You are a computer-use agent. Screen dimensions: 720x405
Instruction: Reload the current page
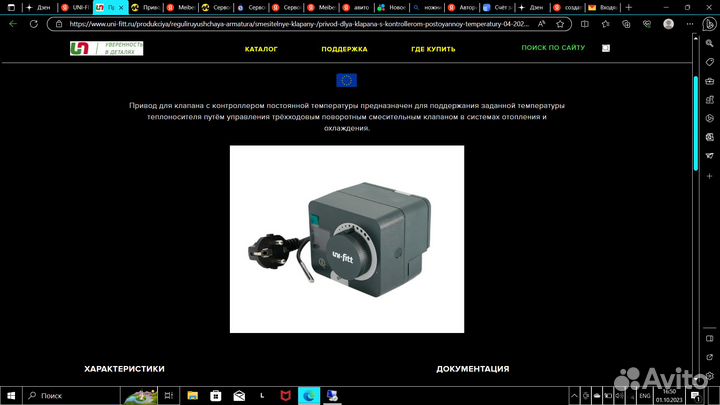click(x=34, y=24)
